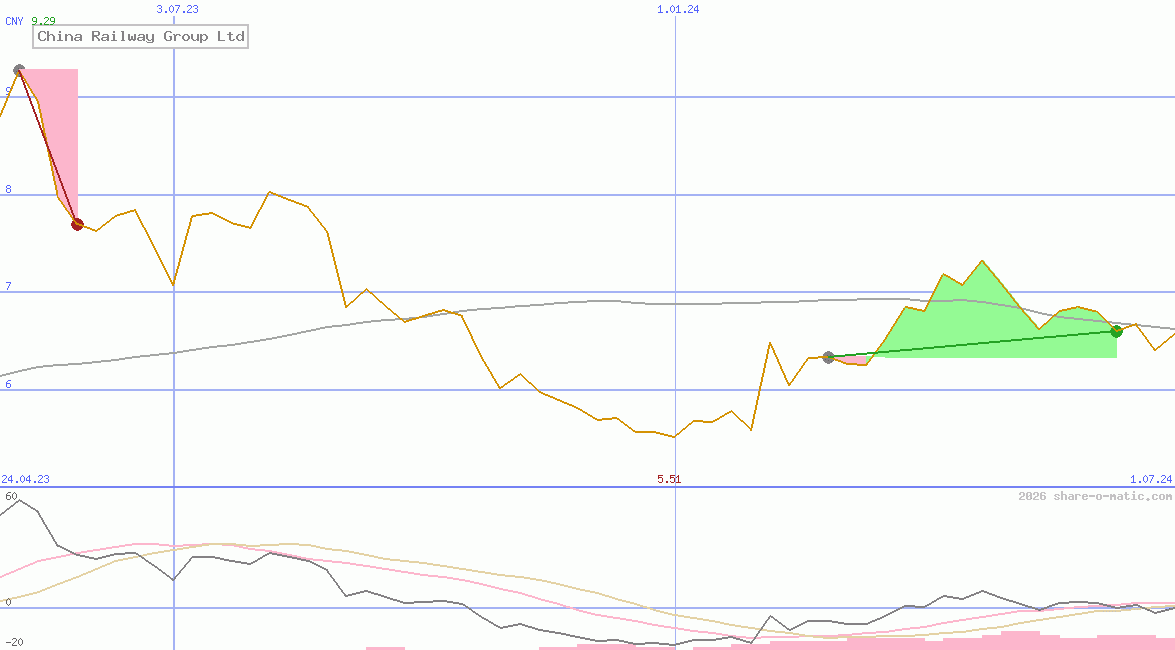The width and height of the screenshot is (1175, 650).
Task: Click the red trade-end marker
Action: click(x=77, y=224)
